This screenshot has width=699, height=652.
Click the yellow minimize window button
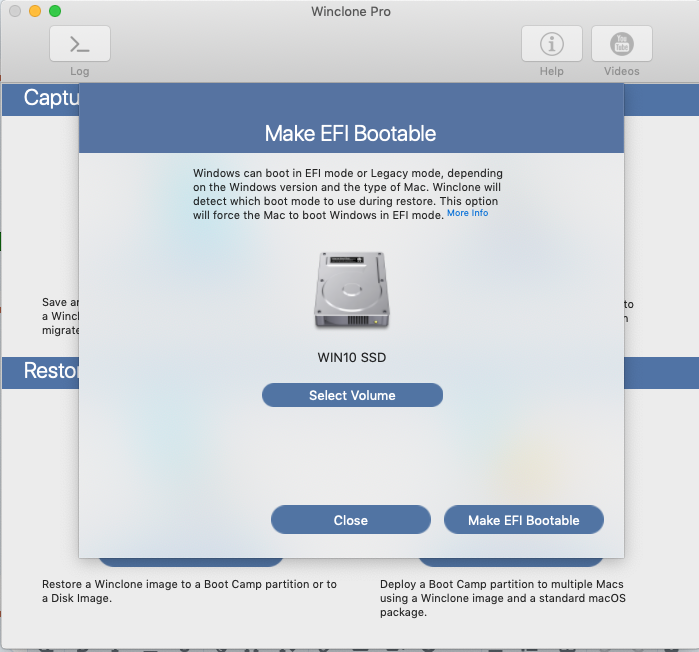click(35, 11)
